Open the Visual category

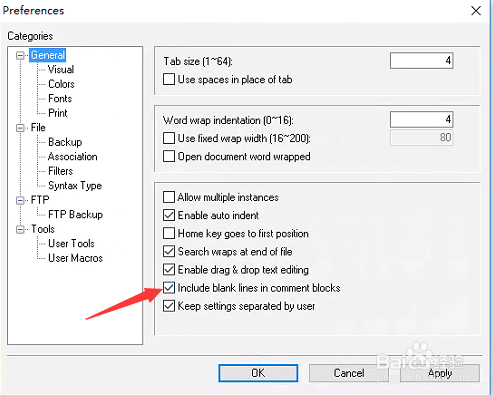coord(61,69)
